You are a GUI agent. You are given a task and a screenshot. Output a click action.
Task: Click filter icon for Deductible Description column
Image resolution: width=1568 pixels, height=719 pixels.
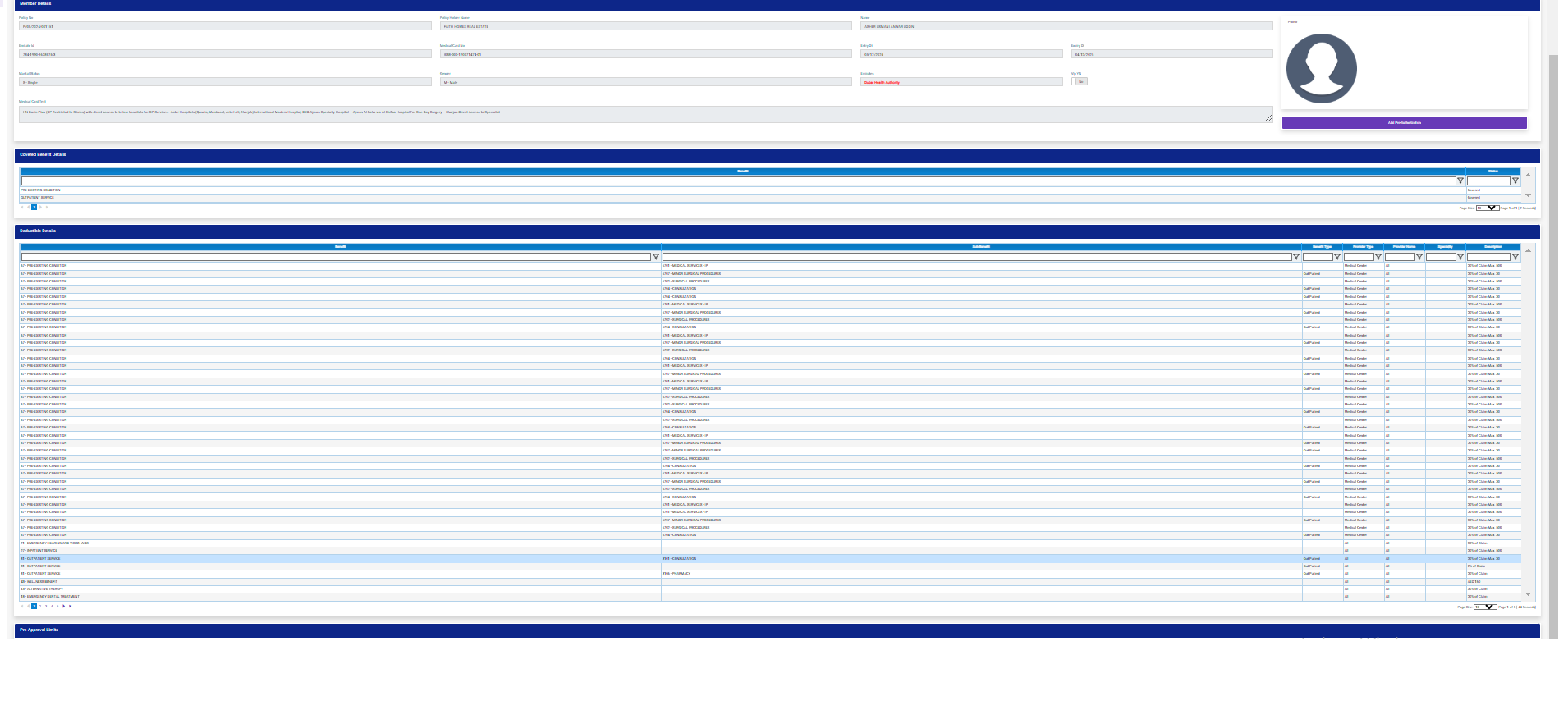click(1515, 257)
